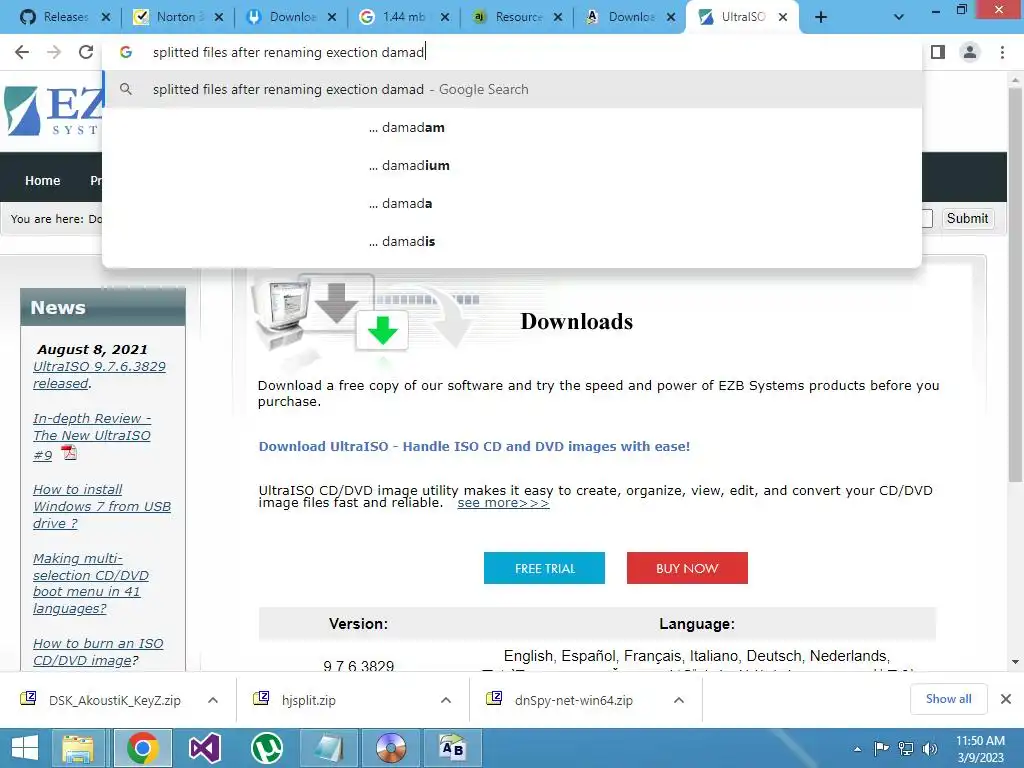Open Making multi-selection CD/DVD boot menu link
The height and width of the screenshot is (768, 1024).
tap(91, 583)
